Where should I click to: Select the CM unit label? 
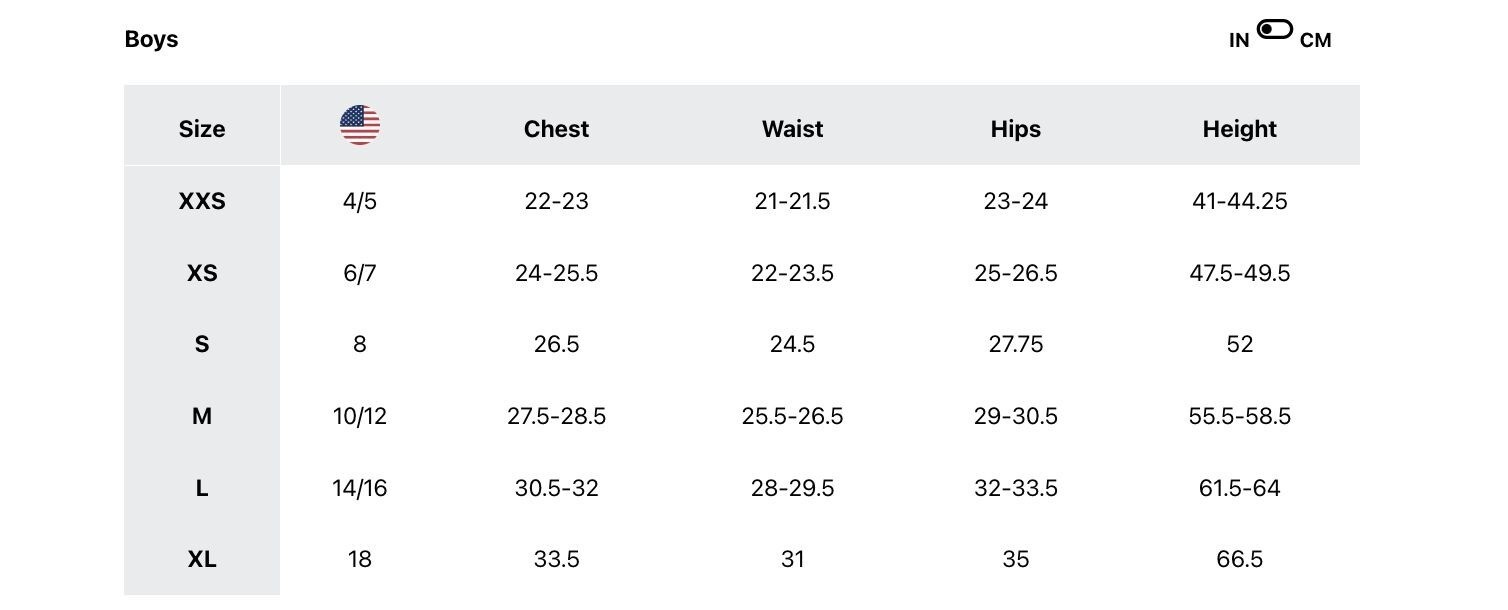click(x=1316, y=41)
